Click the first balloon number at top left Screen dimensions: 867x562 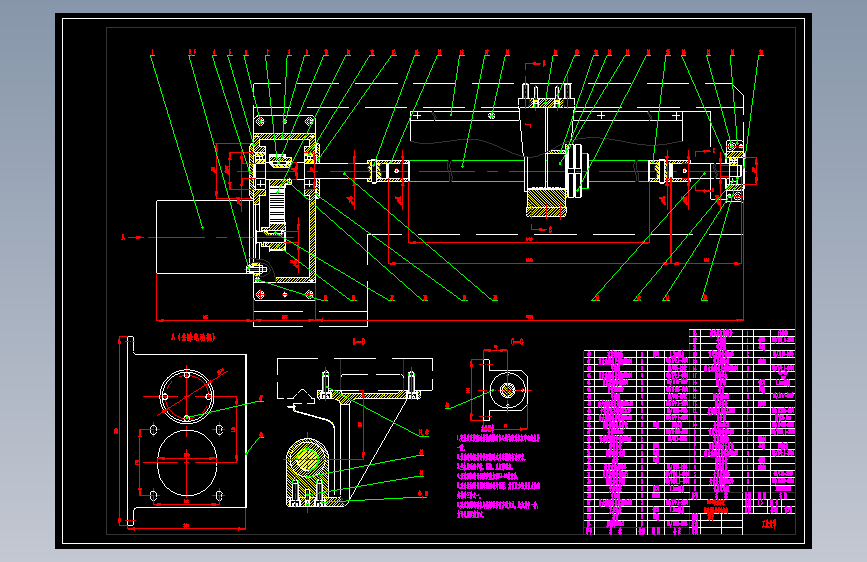(152, 53)
